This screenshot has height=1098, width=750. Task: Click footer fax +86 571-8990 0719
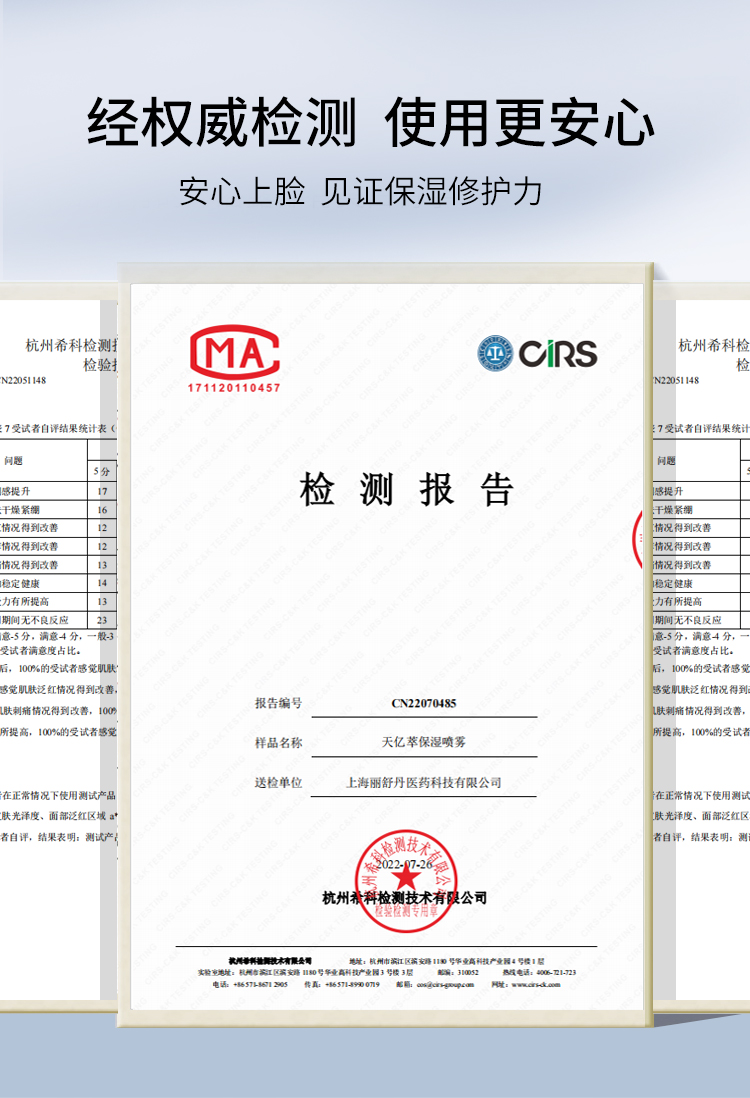coord(352,985)
